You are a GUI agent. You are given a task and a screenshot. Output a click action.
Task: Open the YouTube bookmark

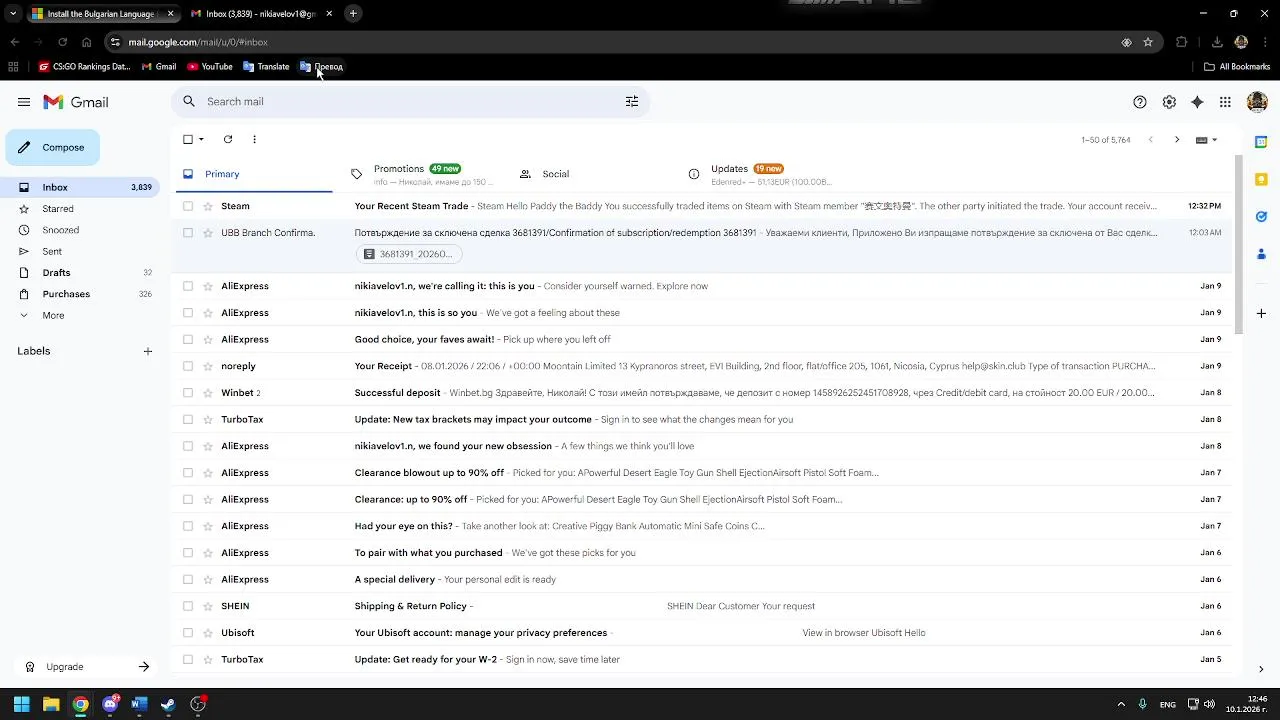209,67
